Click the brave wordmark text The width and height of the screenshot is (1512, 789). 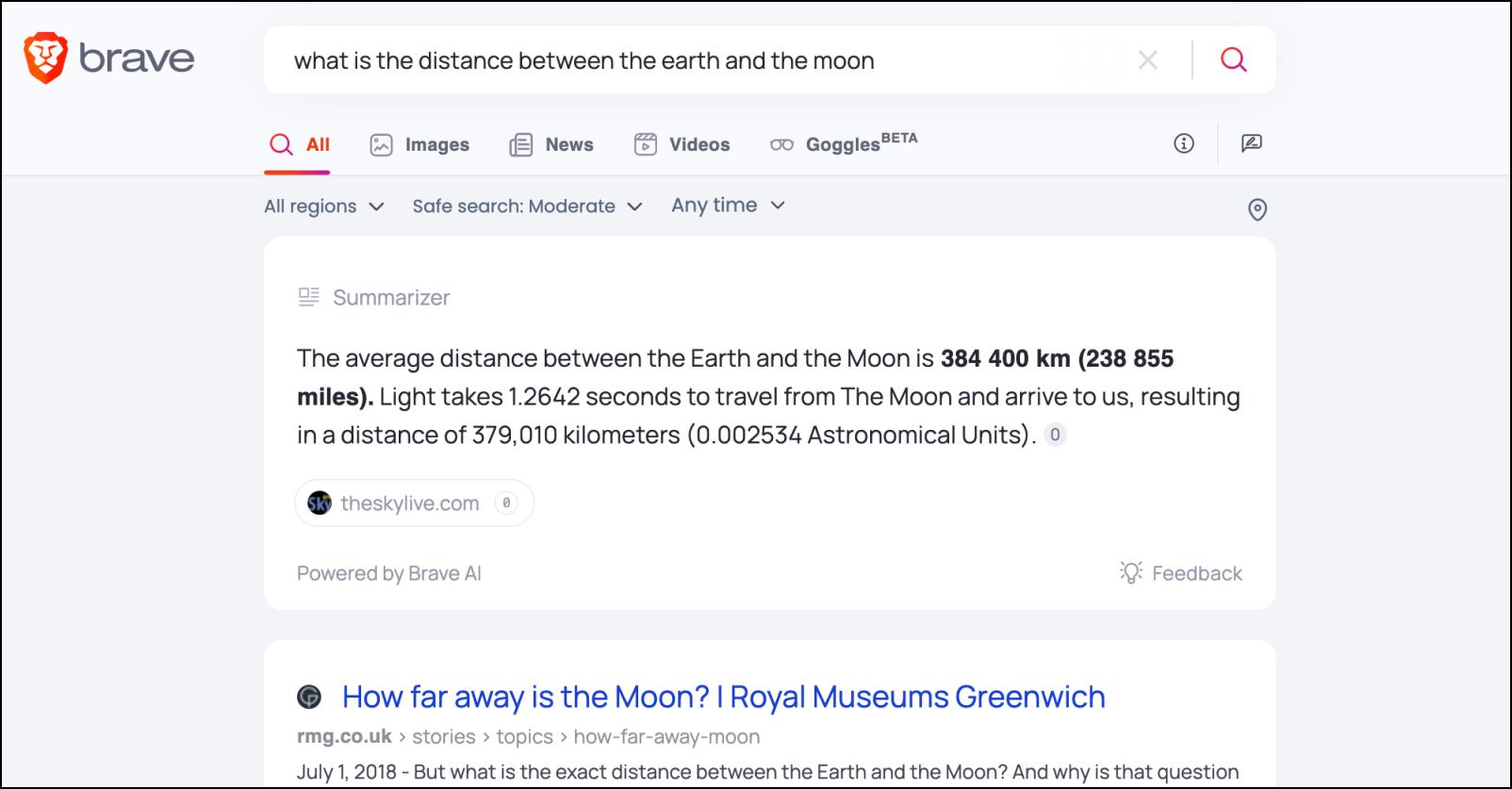(x=137, y=58)
